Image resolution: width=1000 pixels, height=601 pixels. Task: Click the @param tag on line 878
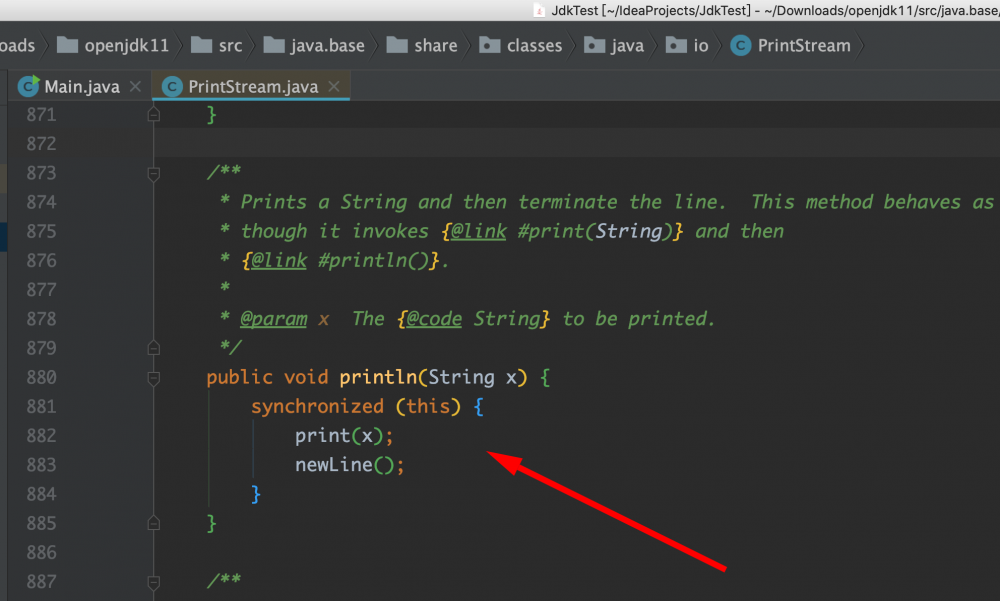274,319
